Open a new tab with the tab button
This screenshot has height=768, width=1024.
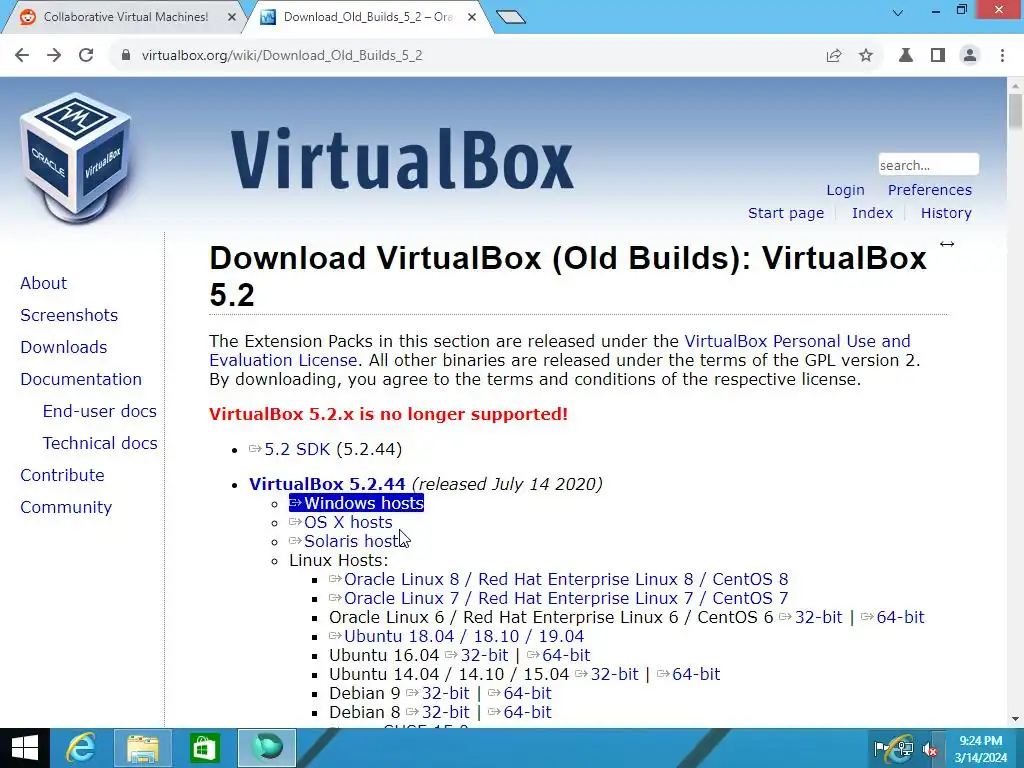[x=511, y=17]
